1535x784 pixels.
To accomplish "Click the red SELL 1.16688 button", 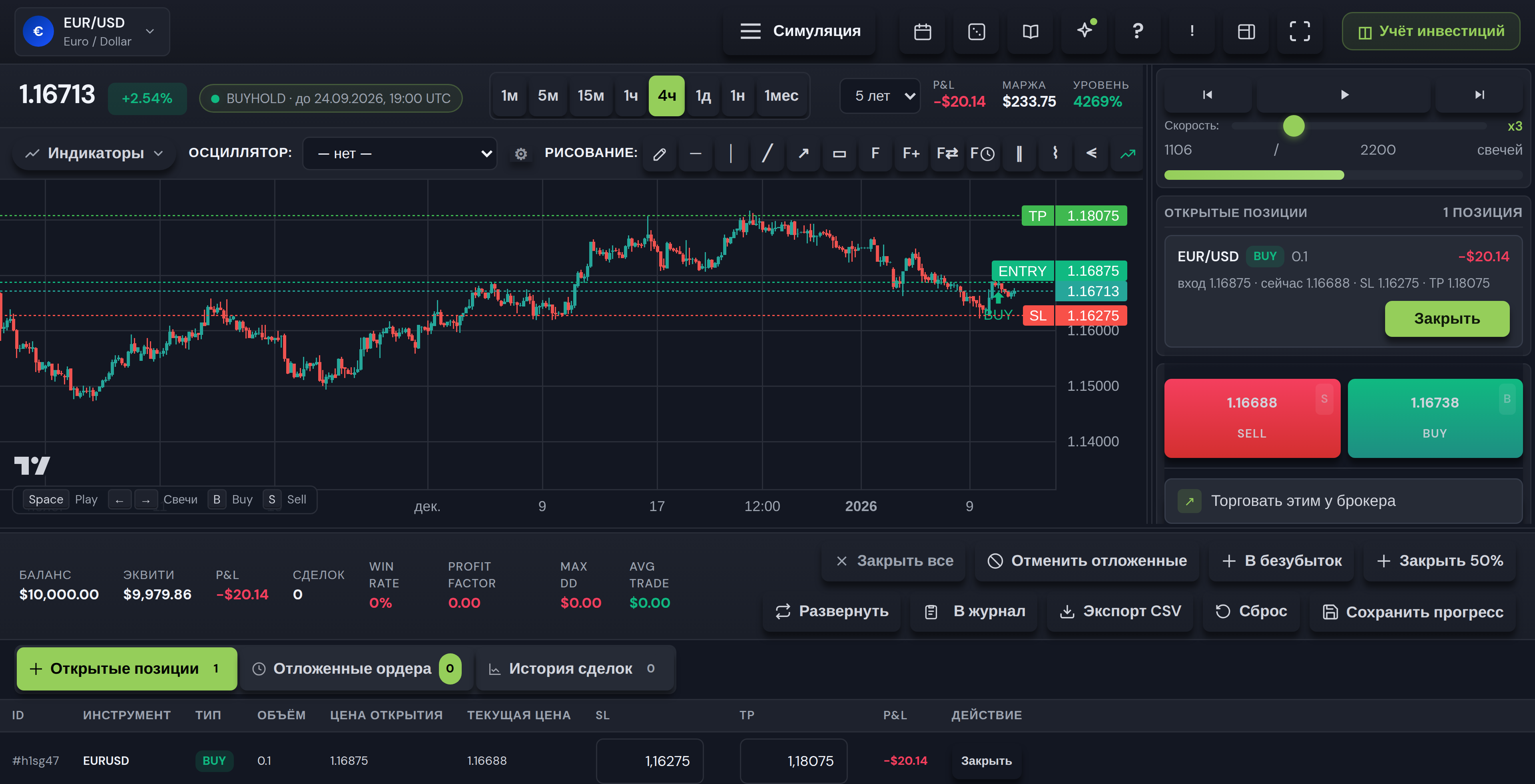I will 1252,418.
